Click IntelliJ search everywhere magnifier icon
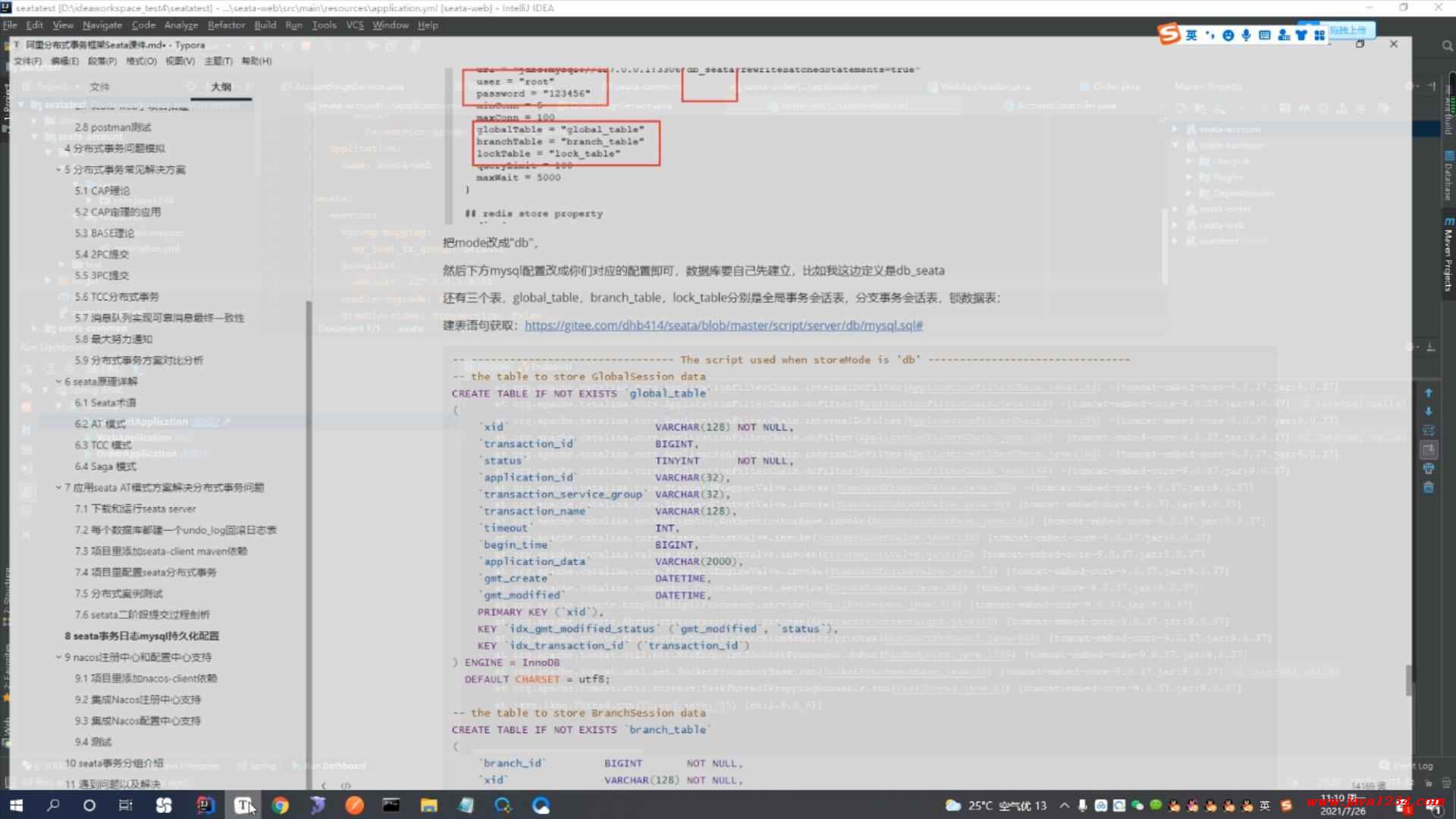This screenshot has width=1456, height=819. [1447, 45]
